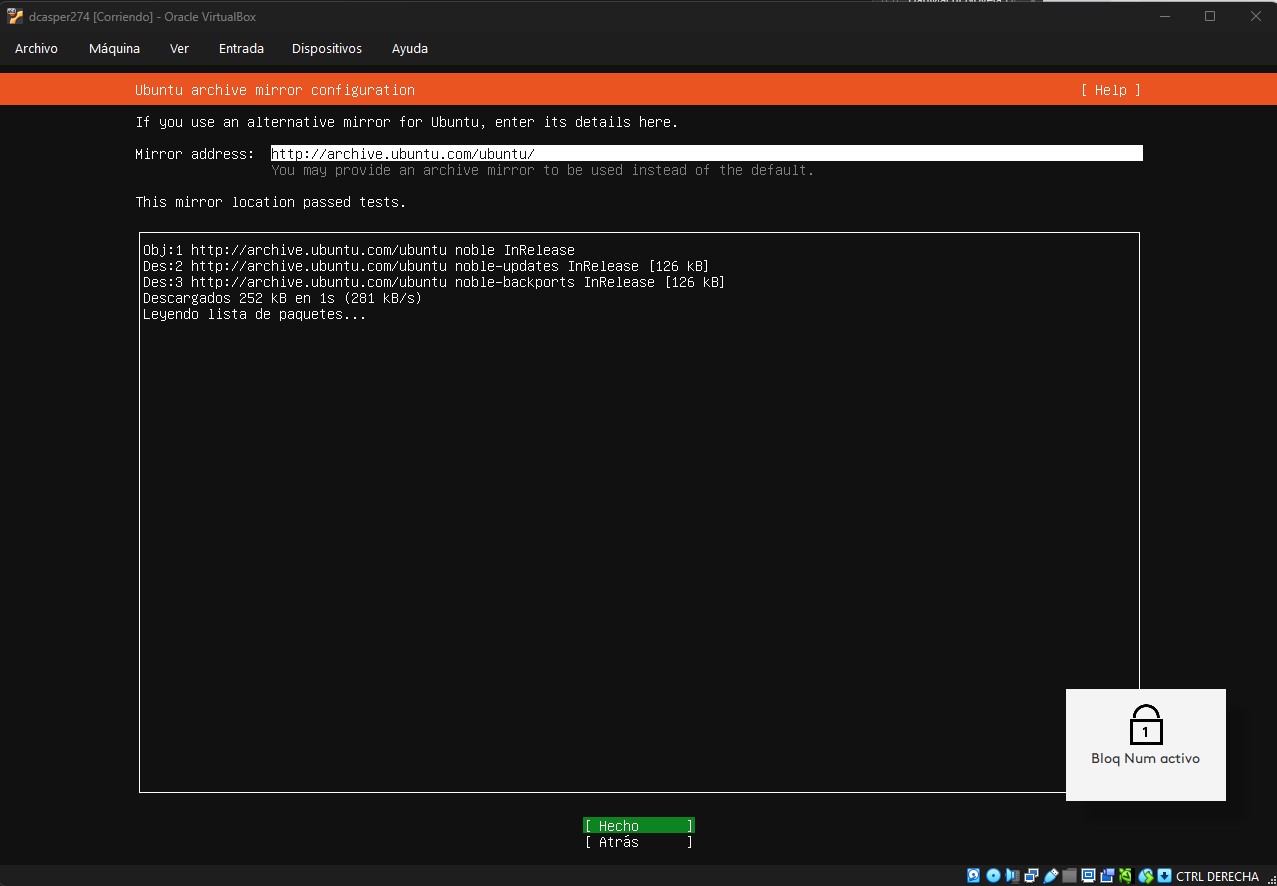Click the mouse integration status icon
This screenshot has width=1277, height=886.
click(1145, 876)
